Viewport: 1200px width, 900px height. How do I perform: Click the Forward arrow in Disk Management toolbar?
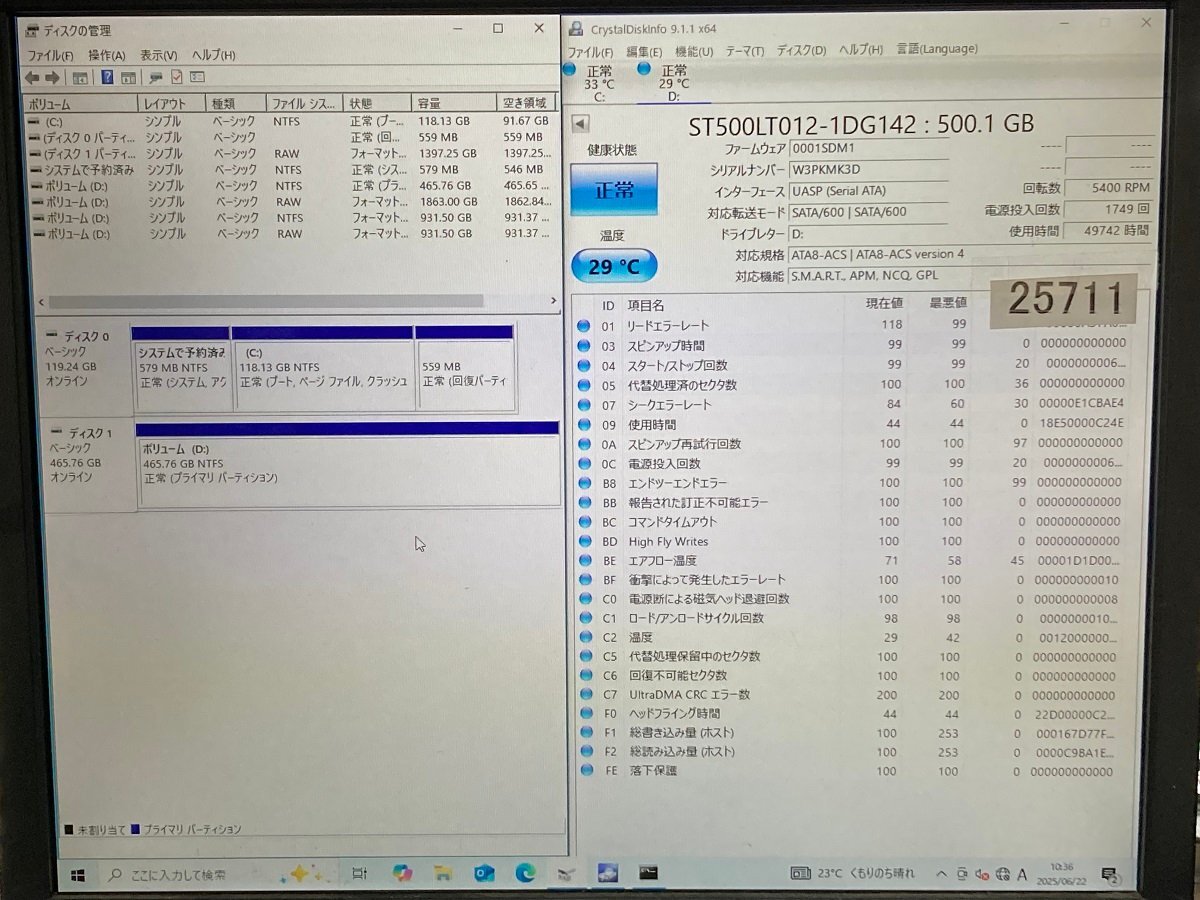pyautogui.click(x=52, y=78)
